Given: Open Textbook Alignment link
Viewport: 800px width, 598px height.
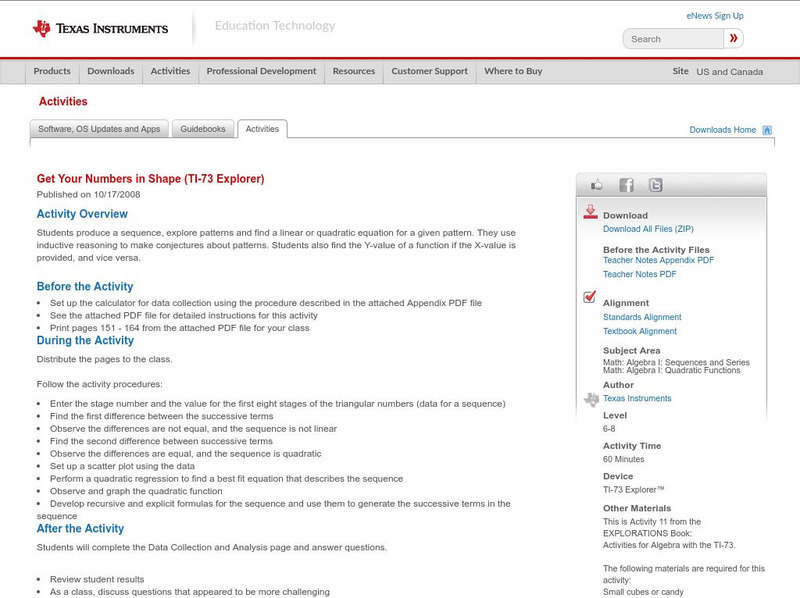Looking at the screenshot, I should [640, 331].
